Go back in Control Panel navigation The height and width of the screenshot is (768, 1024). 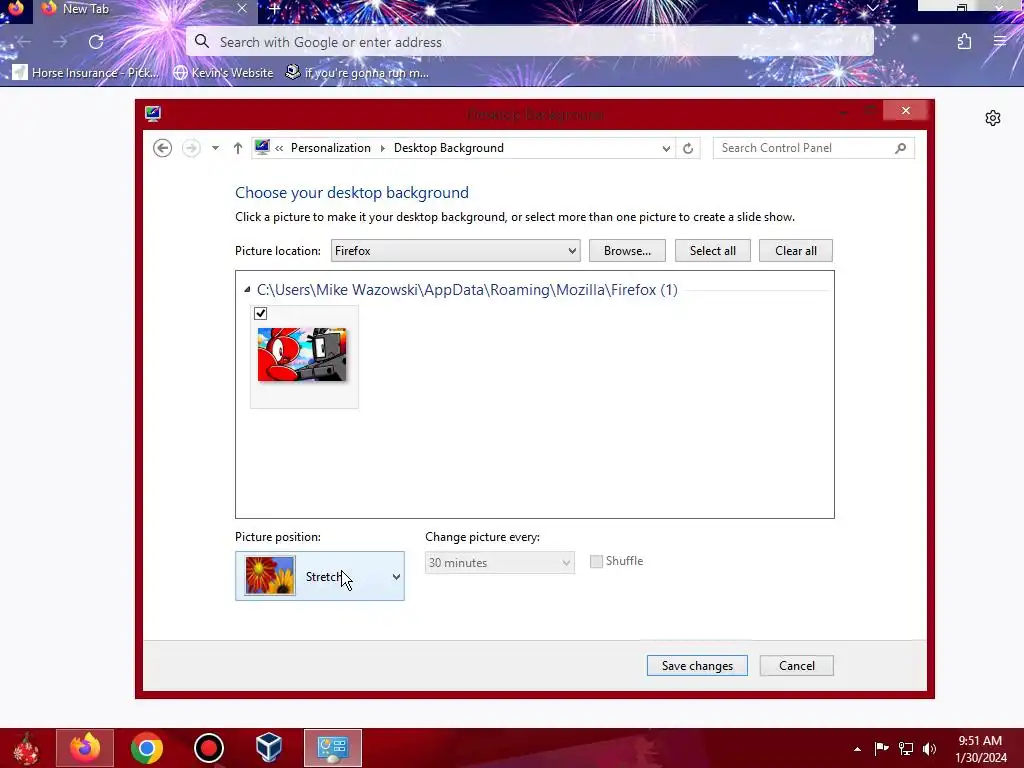163,148
